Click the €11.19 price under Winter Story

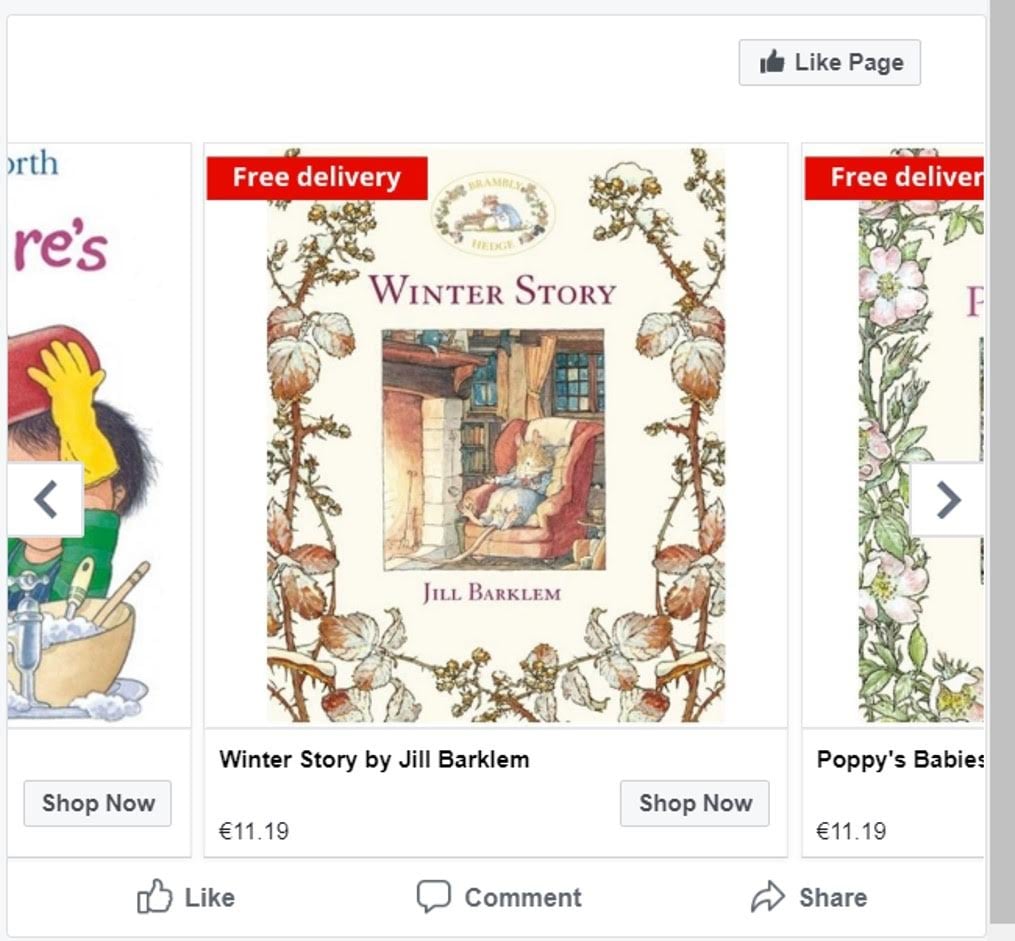coord(254,831)
